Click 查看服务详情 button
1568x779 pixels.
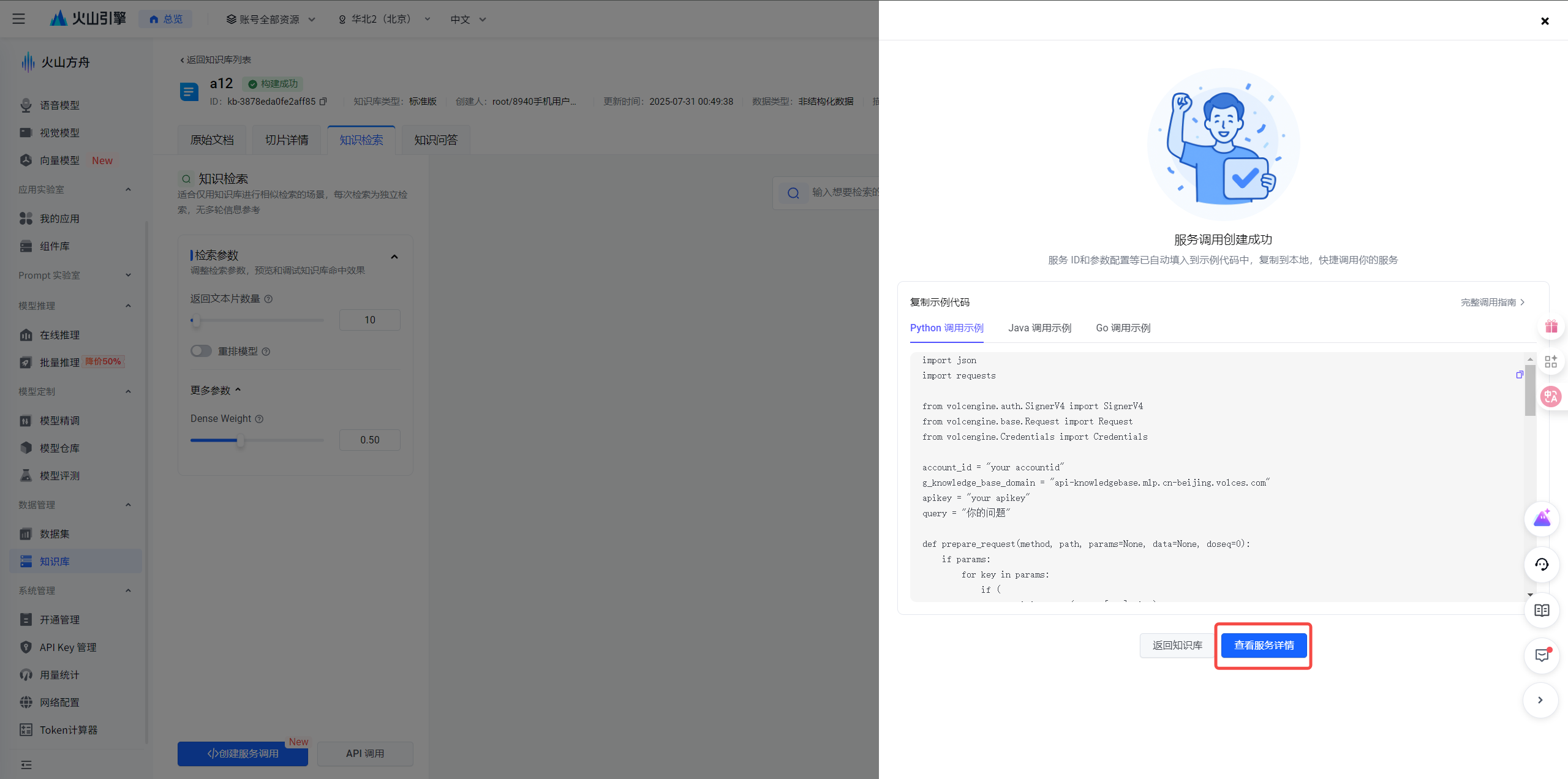(x=1264, y=645)
